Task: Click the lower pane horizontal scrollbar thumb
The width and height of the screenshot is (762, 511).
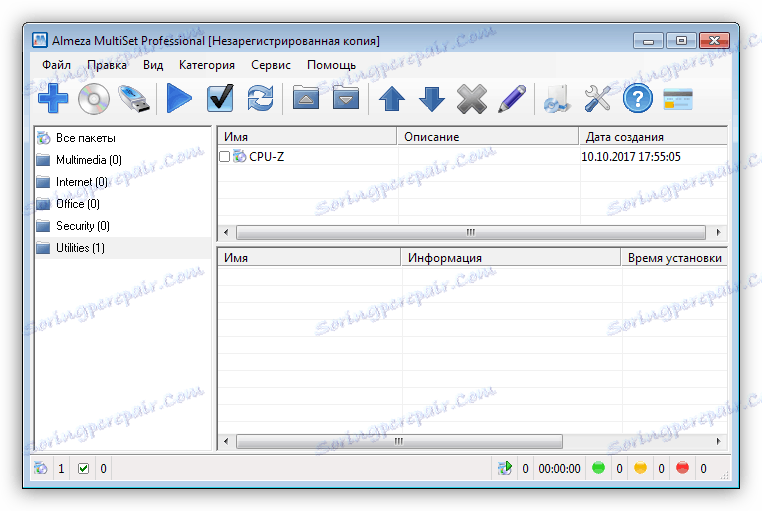Action: tap(399, 441)
